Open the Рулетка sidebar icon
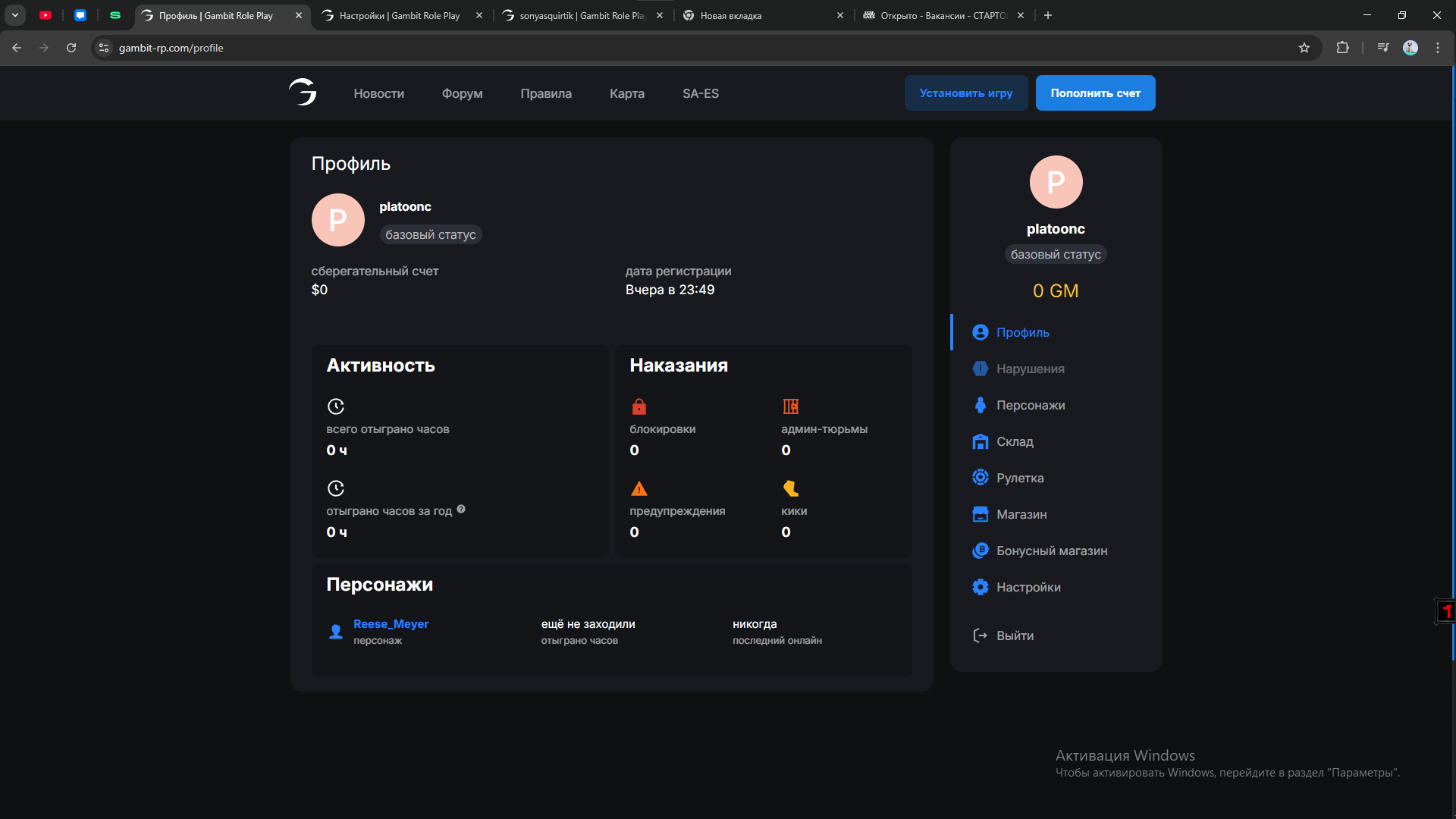Screen dimensions: 1456x819 980,478
